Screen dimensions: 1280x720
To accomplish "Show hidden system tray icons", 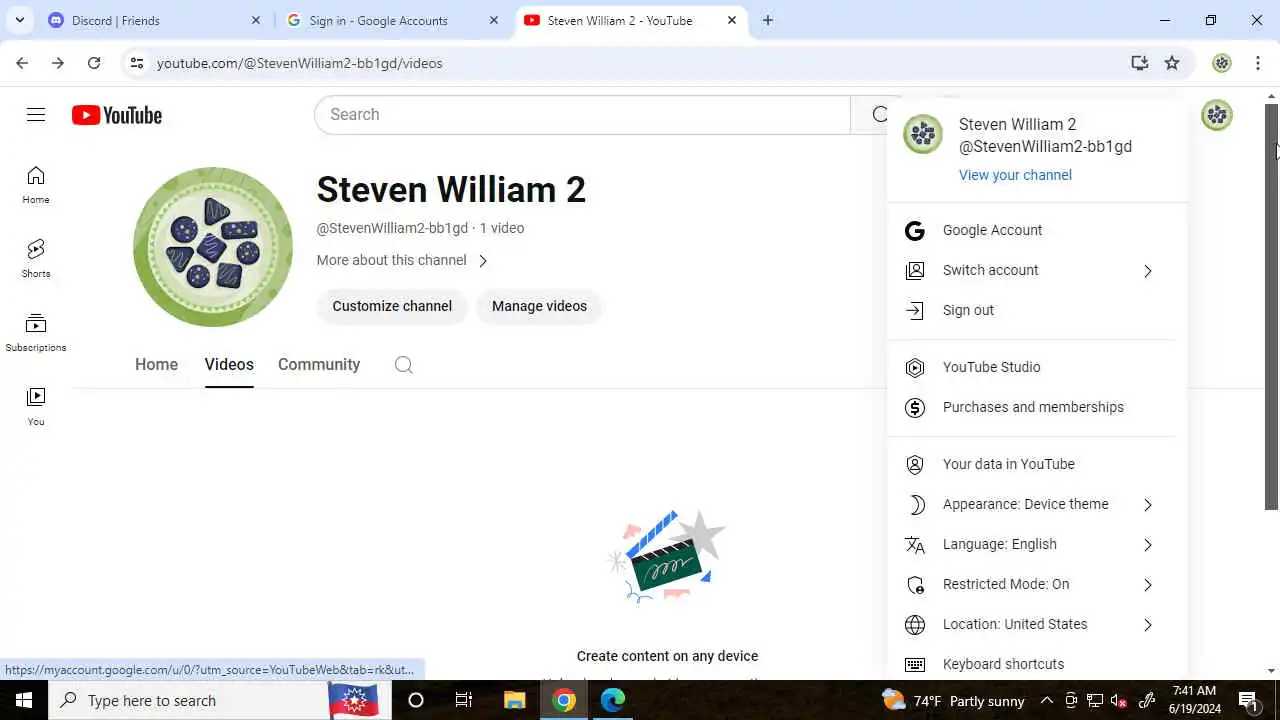I will click(1046, 700).
